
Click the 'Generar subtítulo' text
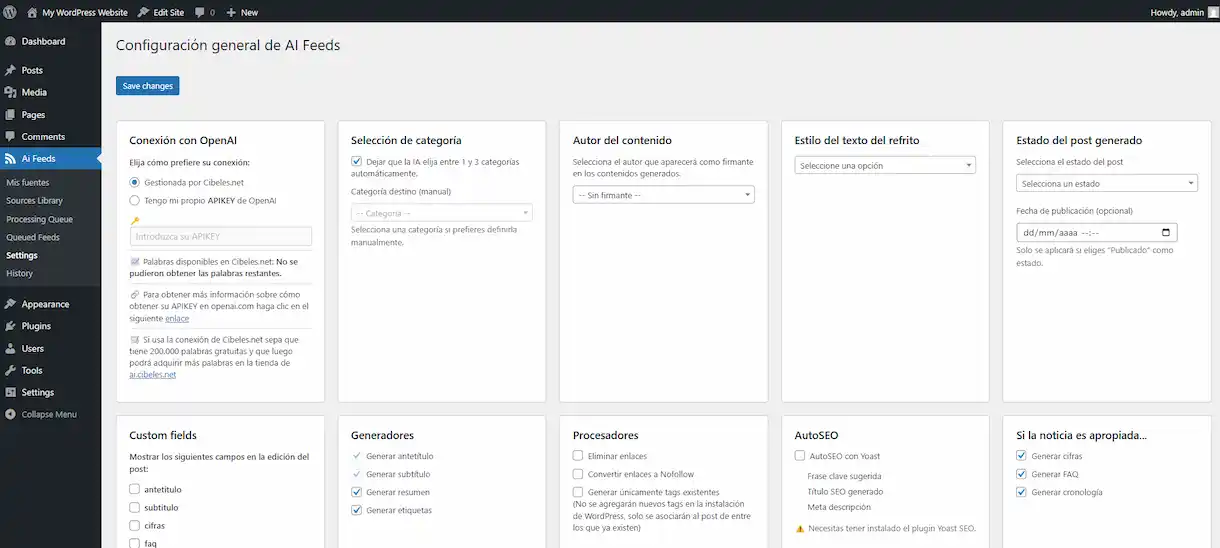pos(397,474)
